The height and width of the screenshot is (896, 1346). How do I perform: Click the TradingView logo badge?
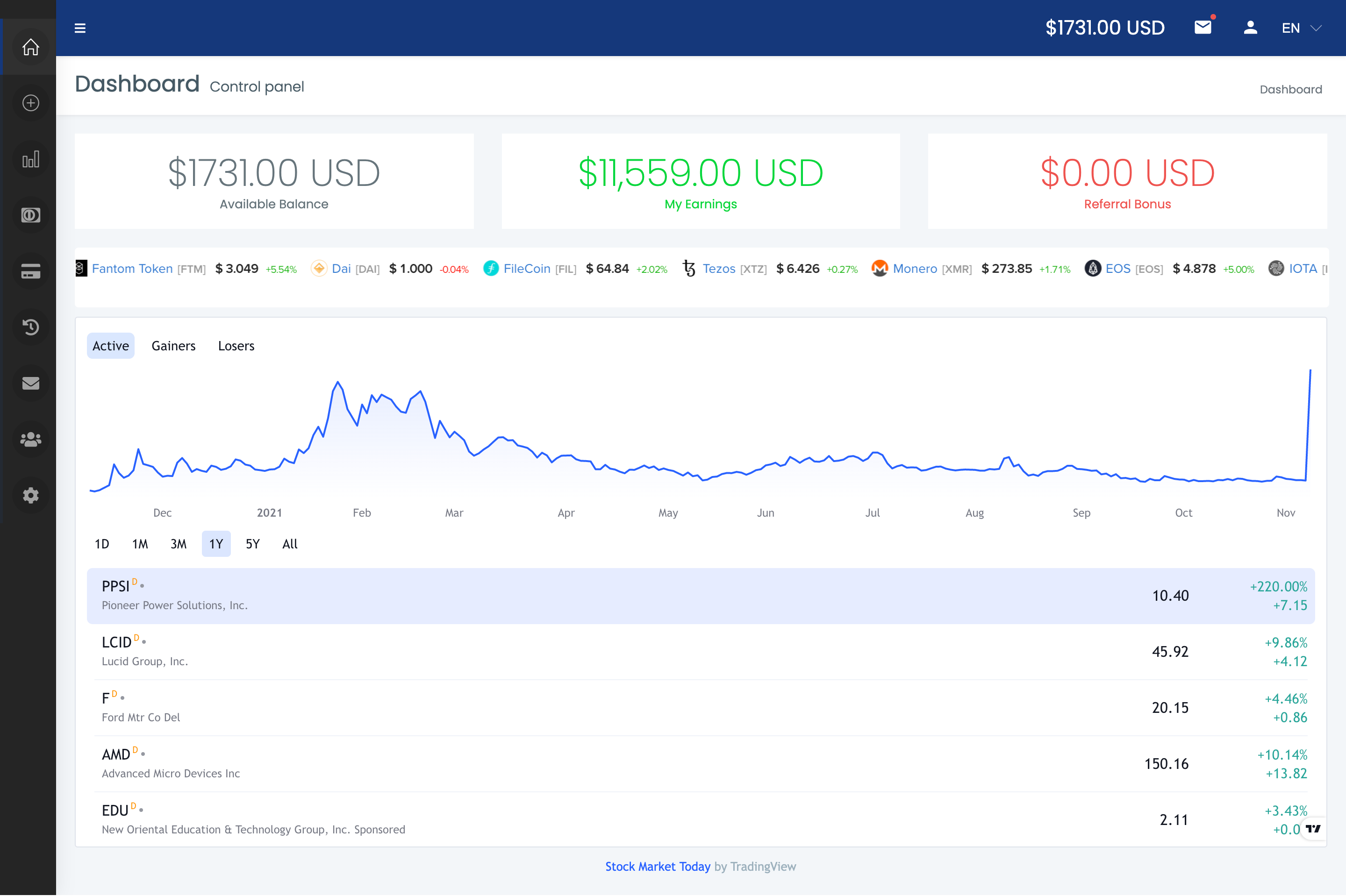pyautogui.click(x=1313, y=829)
